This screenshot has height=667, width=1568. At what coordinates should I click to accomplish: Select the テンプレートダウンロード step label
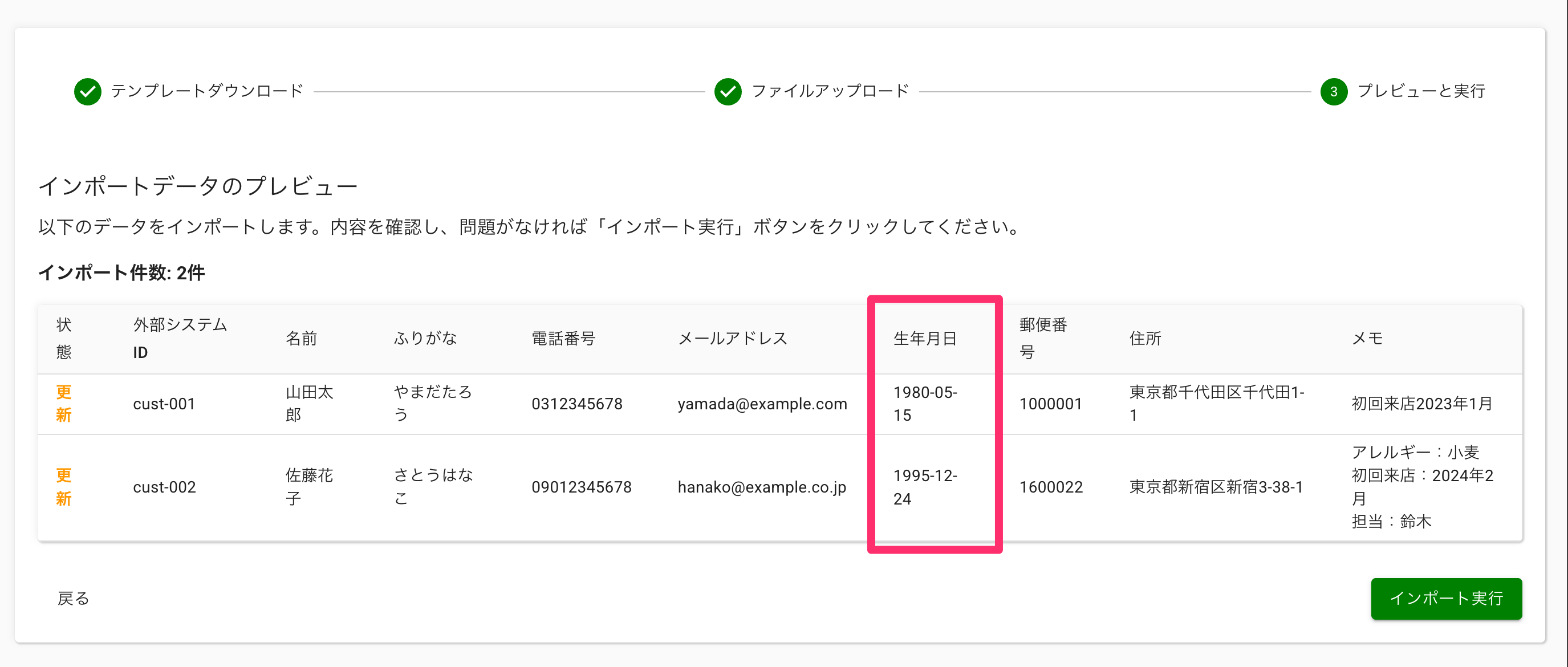click(207, 91)
